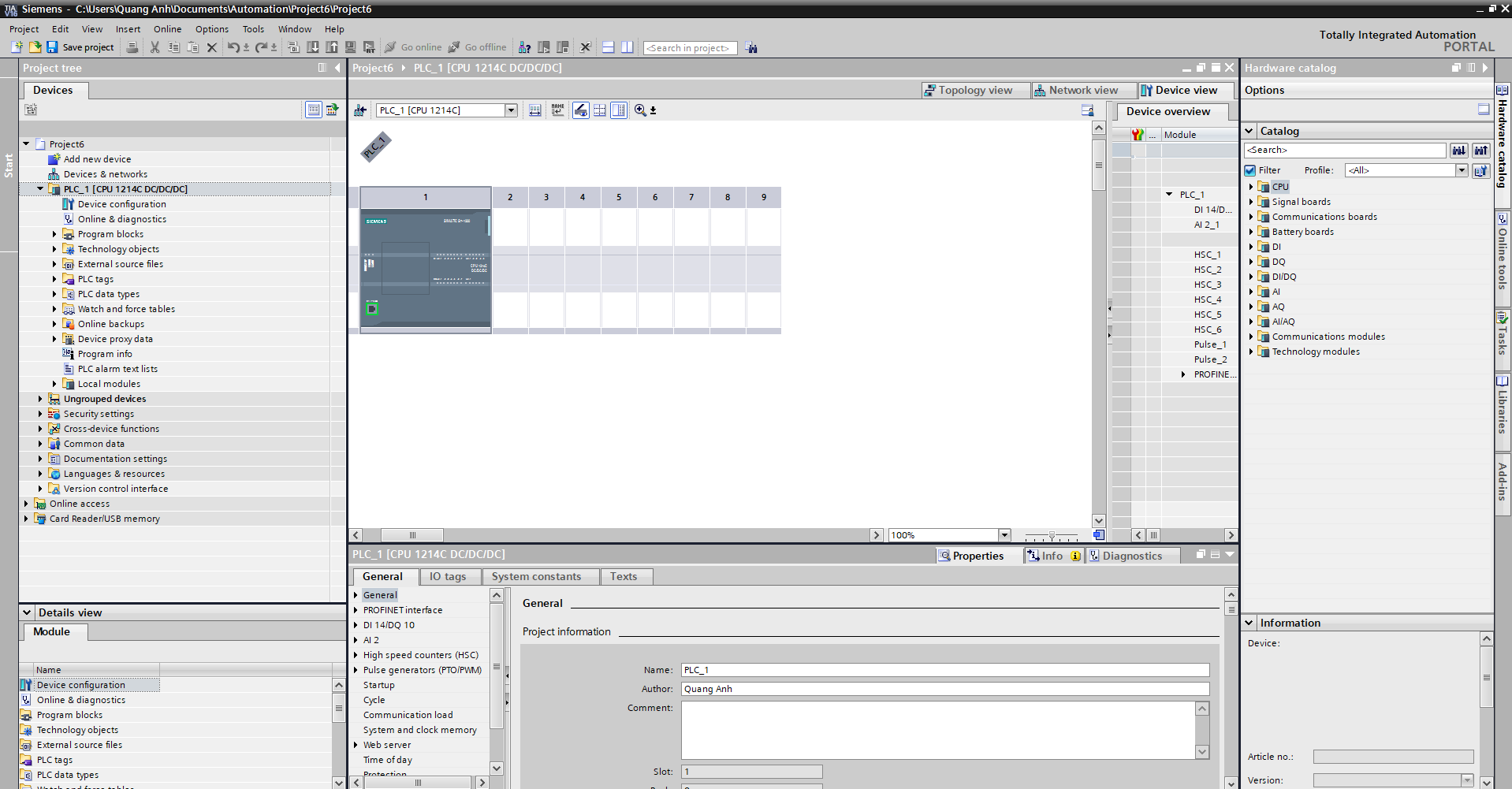
Task: Open the Online menu
Action: 167,29
